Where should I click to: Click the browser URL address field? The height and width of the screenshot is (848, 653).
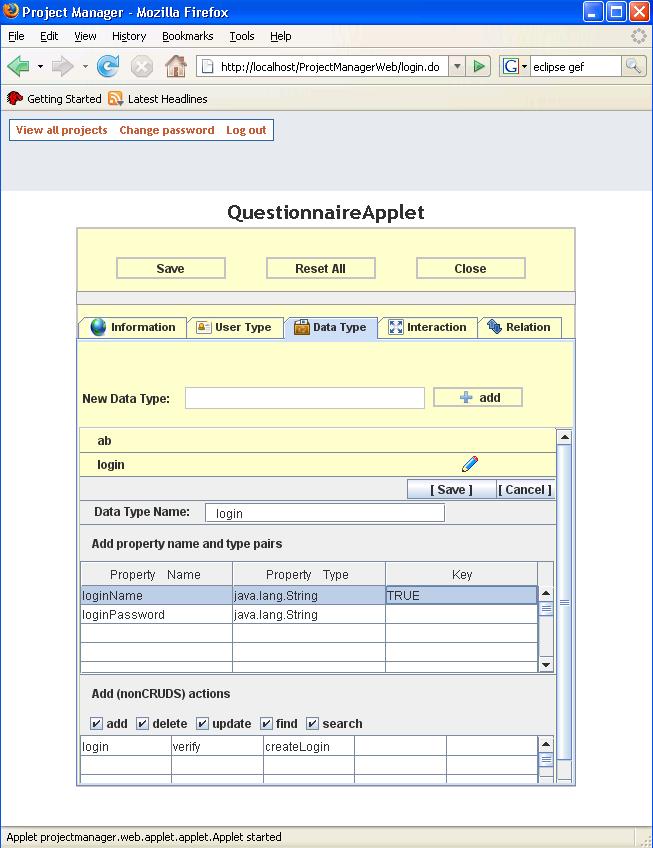(331, 67)
